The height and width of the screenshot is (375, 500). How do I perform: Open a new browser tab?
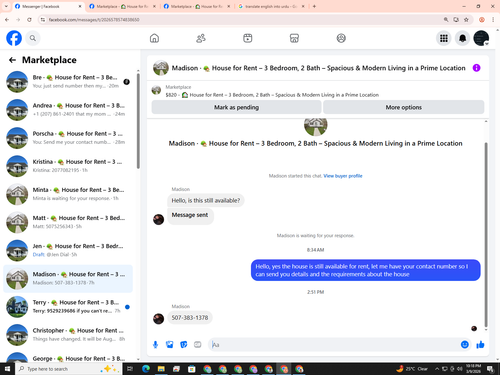pos(314,6)
